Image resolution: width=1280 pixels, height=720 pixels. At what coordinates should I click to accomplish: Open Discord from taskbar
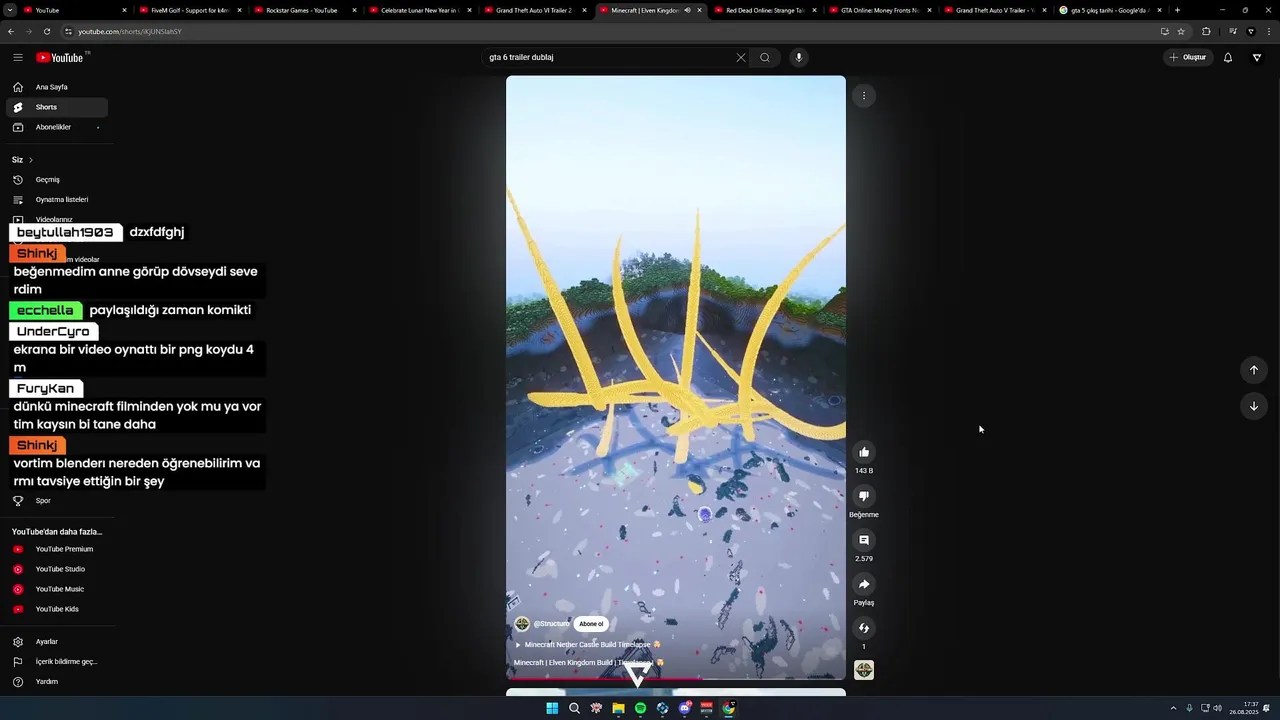pos(684,708)
